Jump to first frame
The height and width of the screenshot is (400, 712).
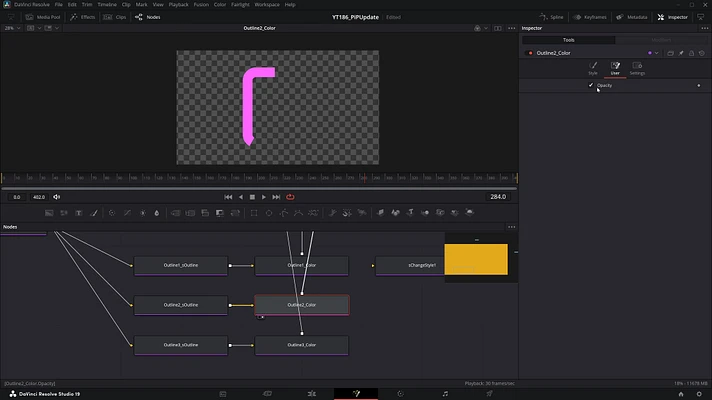click(228, 197)
